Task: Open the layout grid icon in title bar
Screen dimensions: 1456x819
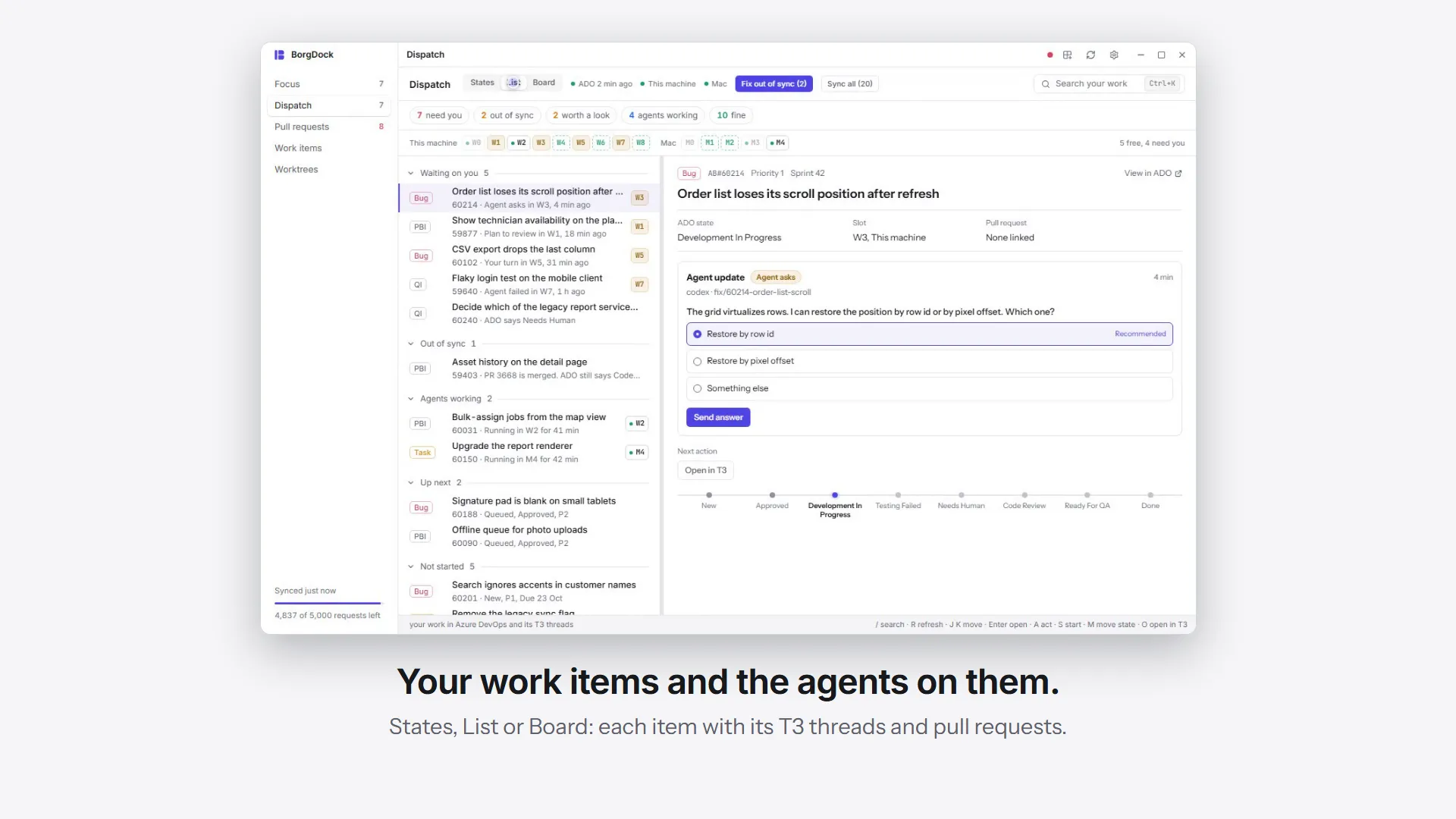Action: 1067,55
